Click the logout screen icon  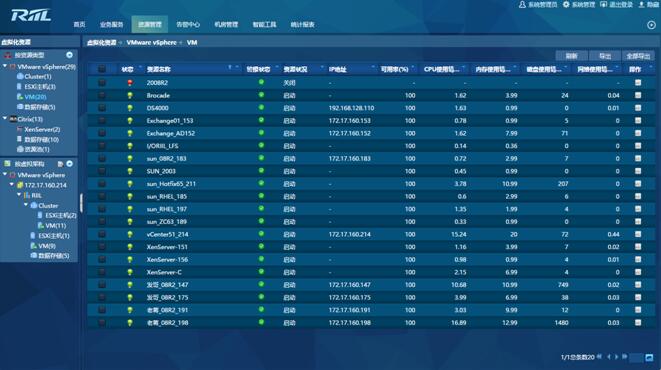[x=604, y=4]
